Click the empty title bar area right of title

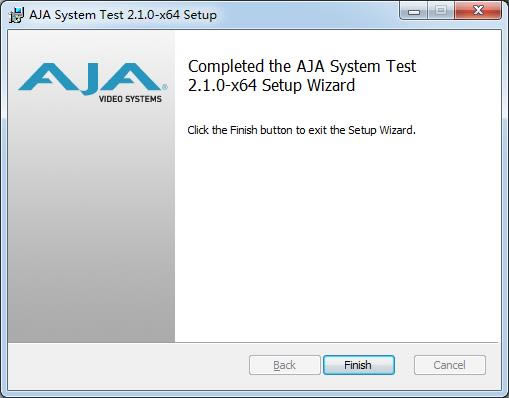[x=307, y=15]
